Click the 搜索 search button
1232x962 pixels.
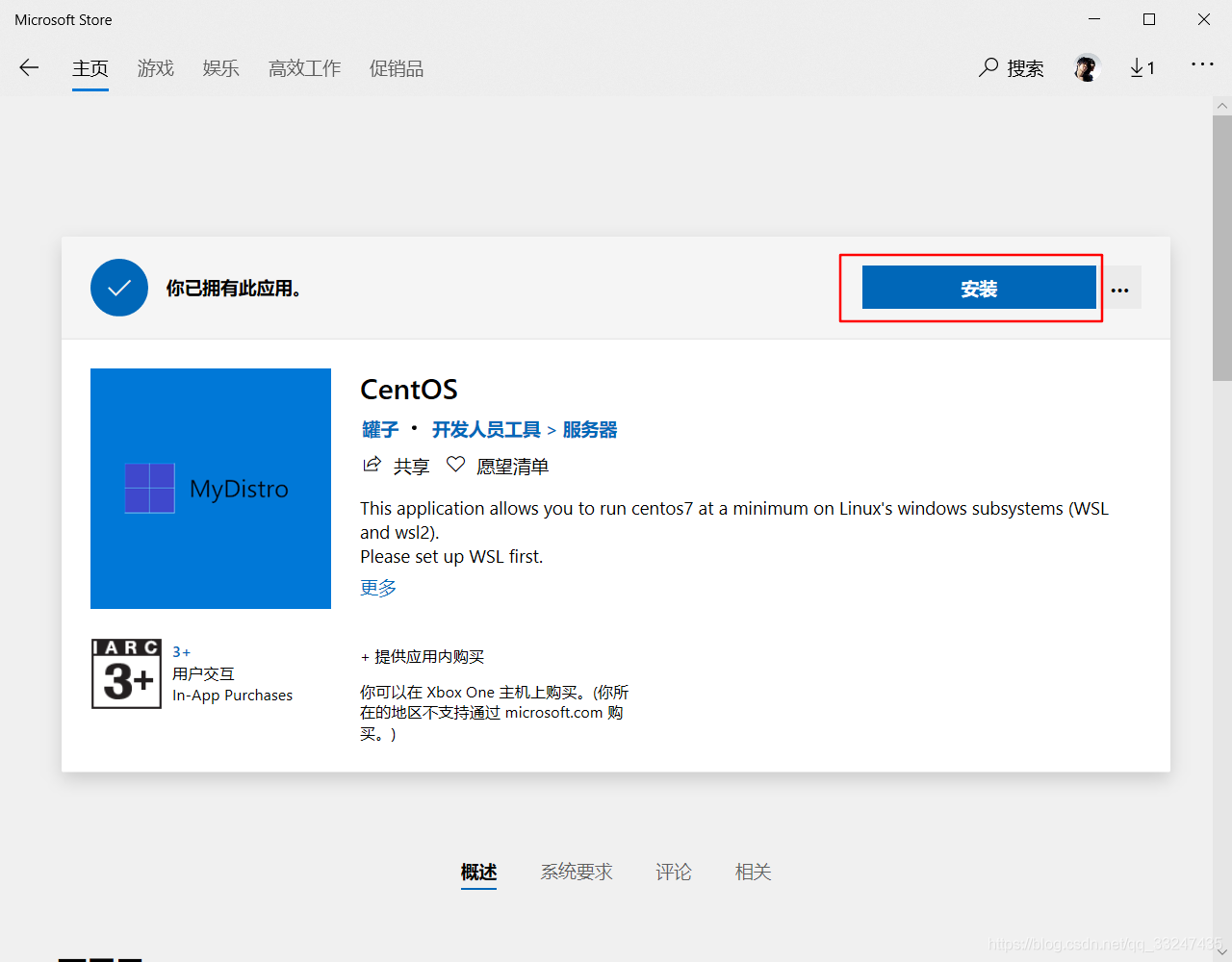point(1012,68)
